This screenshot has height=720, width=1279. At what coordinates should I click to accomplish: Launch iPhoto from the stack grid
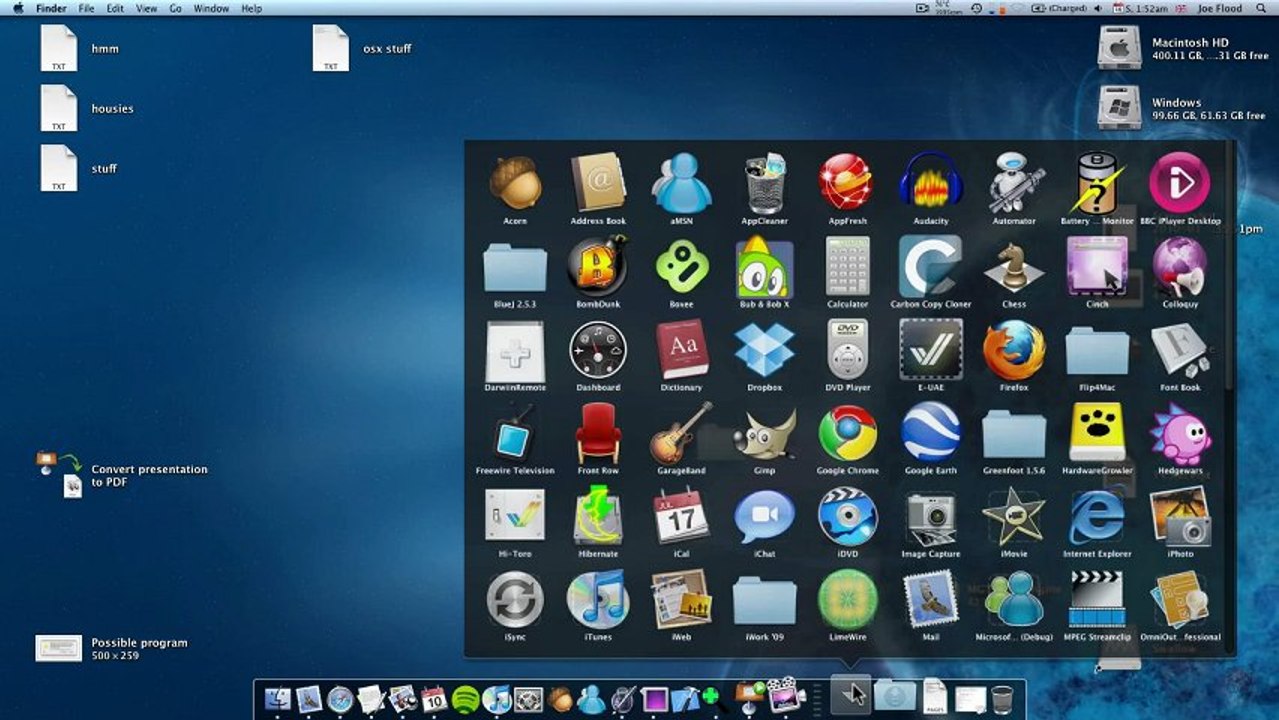tap(1180, 516)
